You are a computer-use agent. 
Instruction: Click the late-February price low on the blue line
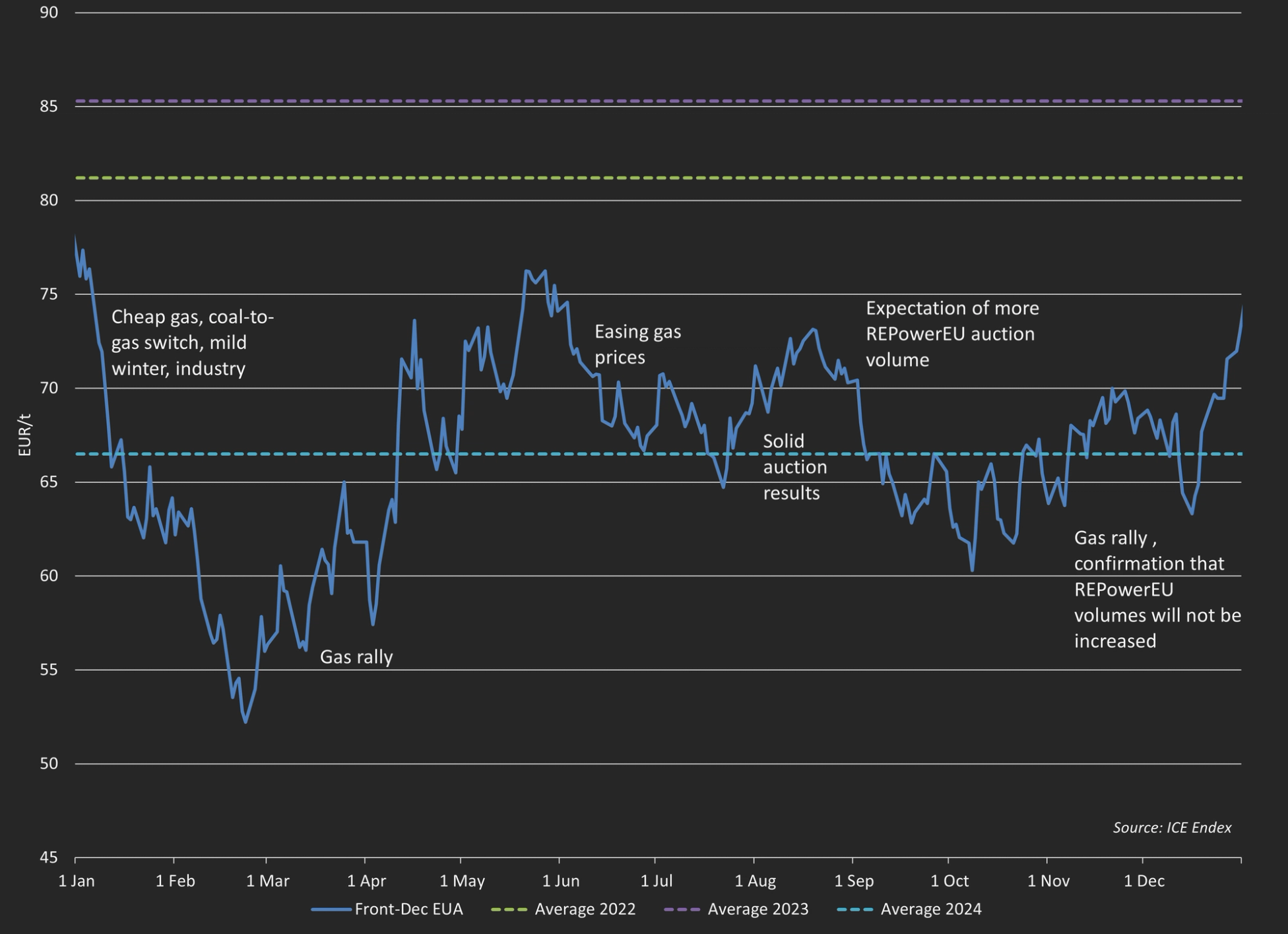point(245,722)
